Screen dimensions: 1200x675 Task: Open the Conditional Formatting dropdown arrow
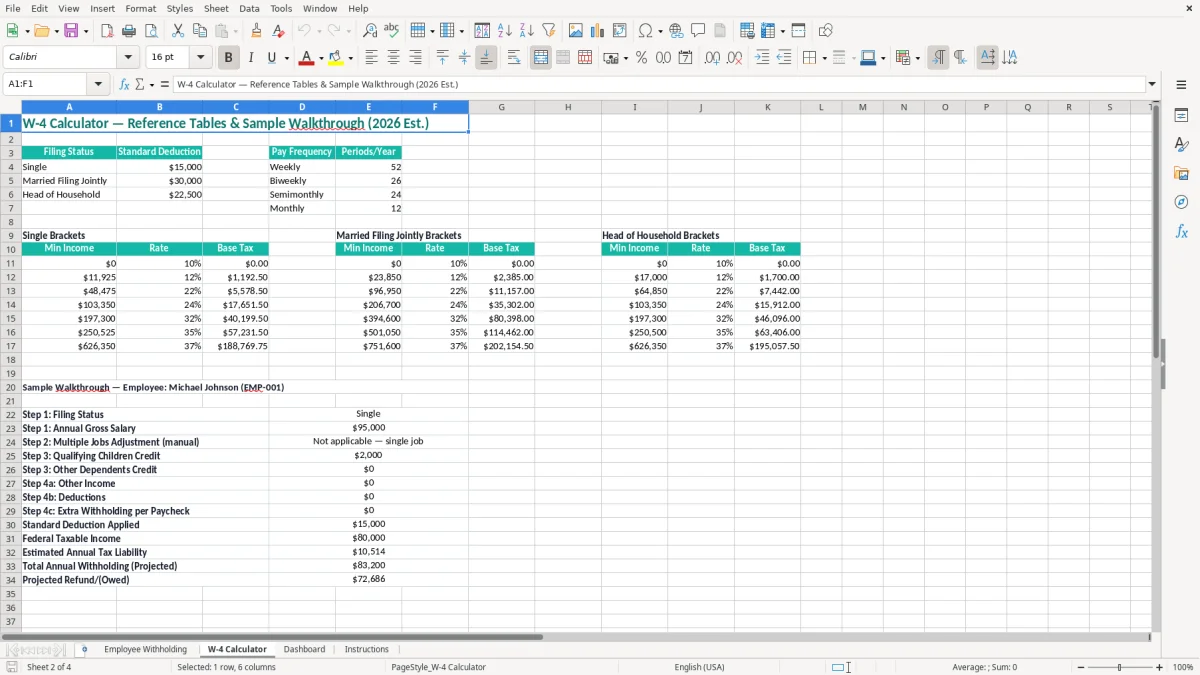pos(917,58)
